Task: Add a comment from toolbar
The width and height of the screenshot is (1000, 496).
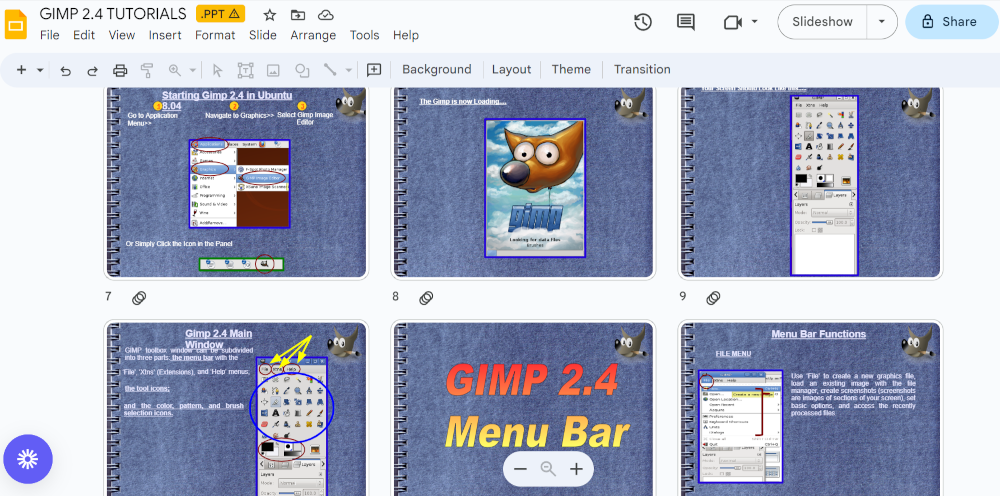Action: pos(374,70)
